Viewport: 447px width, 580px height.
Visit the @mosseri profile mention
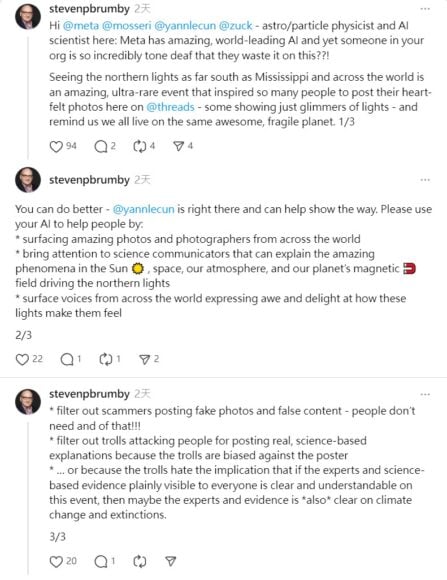[127, 26]
